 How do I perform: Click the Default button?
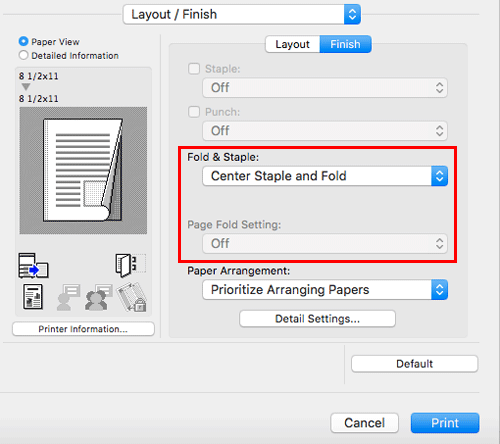415,364
